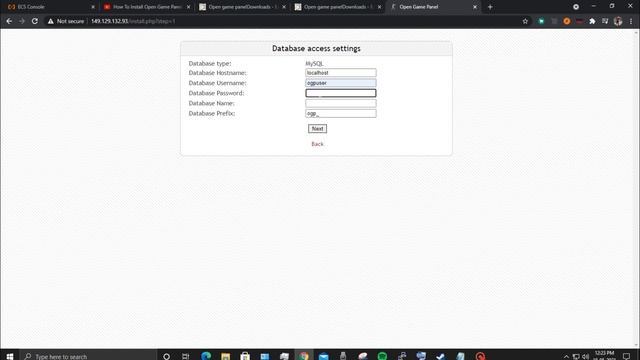Open Cortana from the taskbar
640x360 pixels.
tap(166, 356)
